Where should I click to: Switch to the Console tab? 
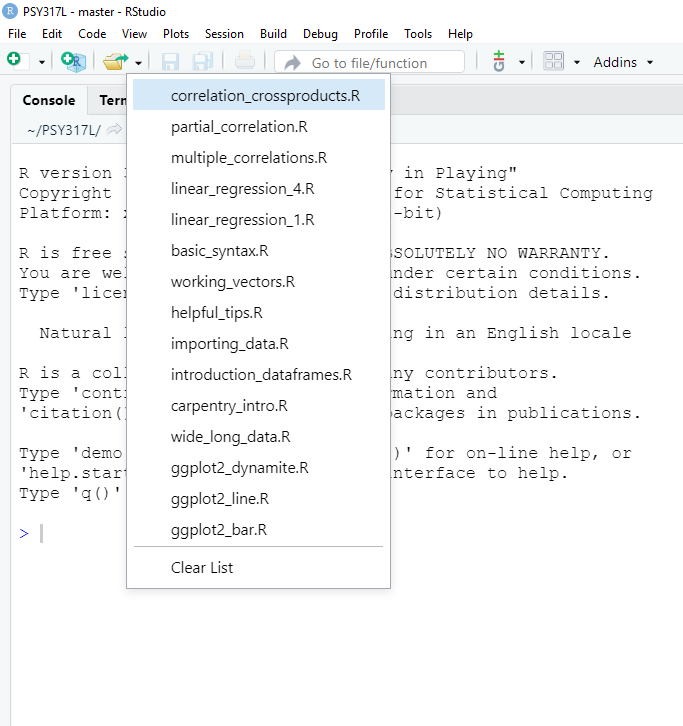(x=49, y=100)
